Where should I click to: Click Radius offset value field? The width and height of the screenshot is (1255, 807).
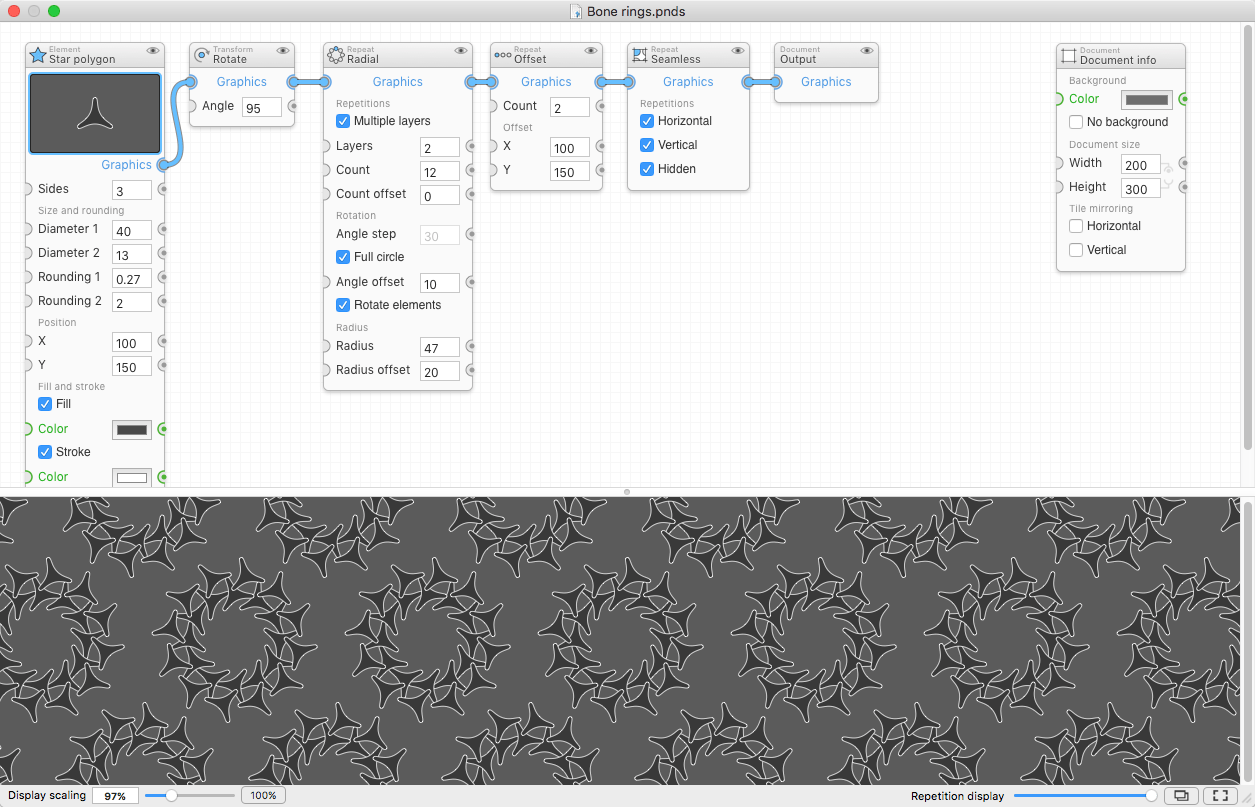tap(440, 371)
